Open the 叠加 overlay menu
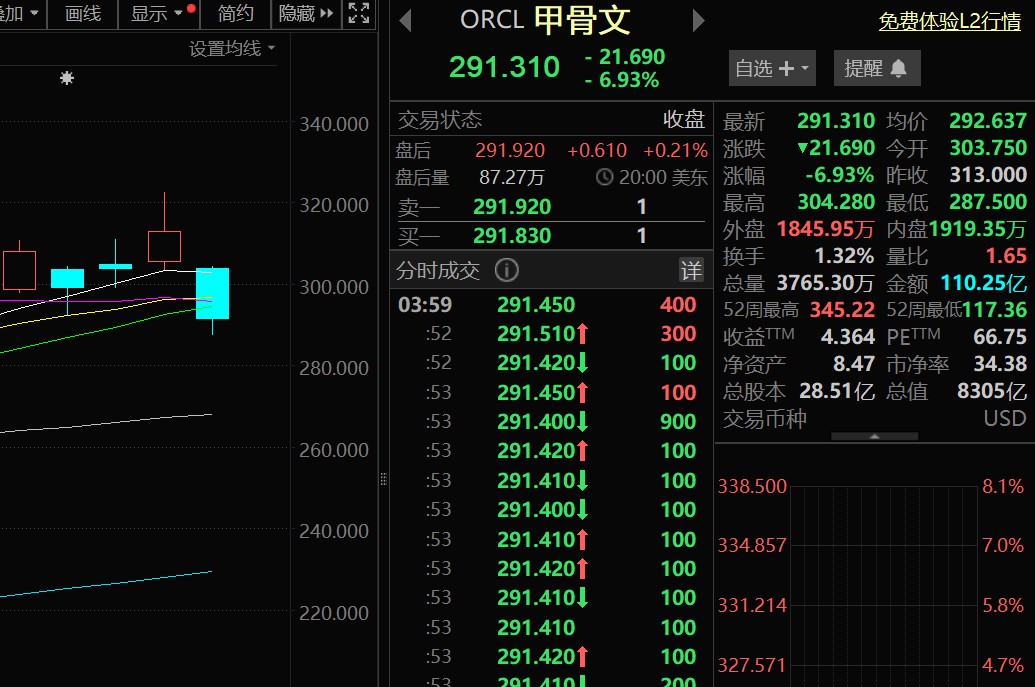 20,13
